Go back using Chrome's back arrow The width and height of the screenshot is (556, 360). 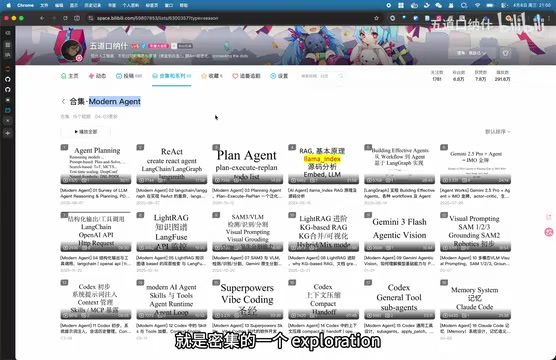click(42, 18)
